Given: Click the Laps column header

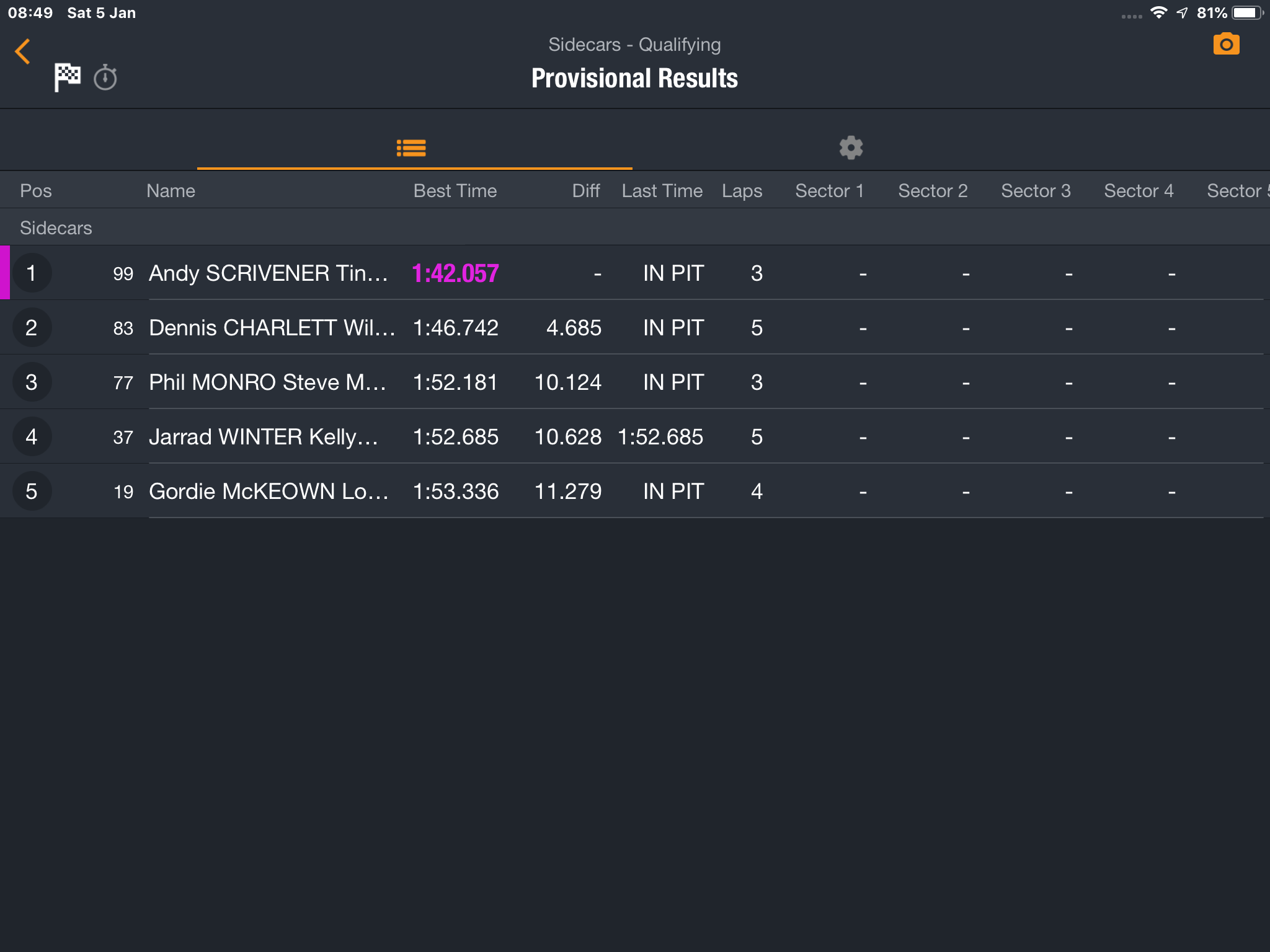Looking at the screenshot, I should point(742,191).
